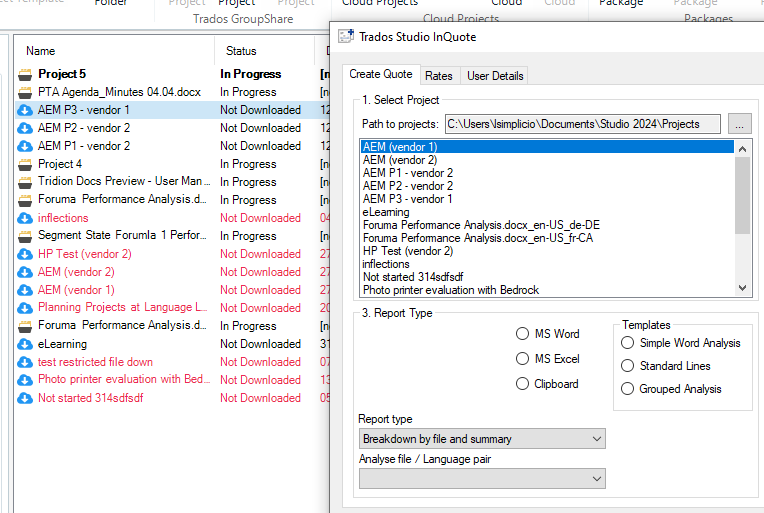Select AEM (vendor 1) in InQuote project list
The height and width of the screenshot is (513, 764).
click(x=548, y=147)
